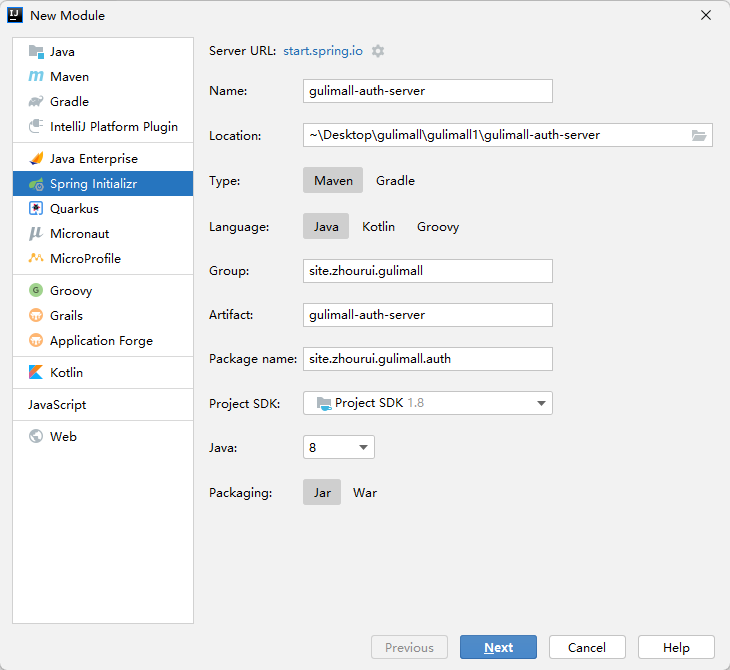Click the IntelliJ IDEA logo in title bar
This screenshot has width=730, height=670.
click(x=15, y=15)
